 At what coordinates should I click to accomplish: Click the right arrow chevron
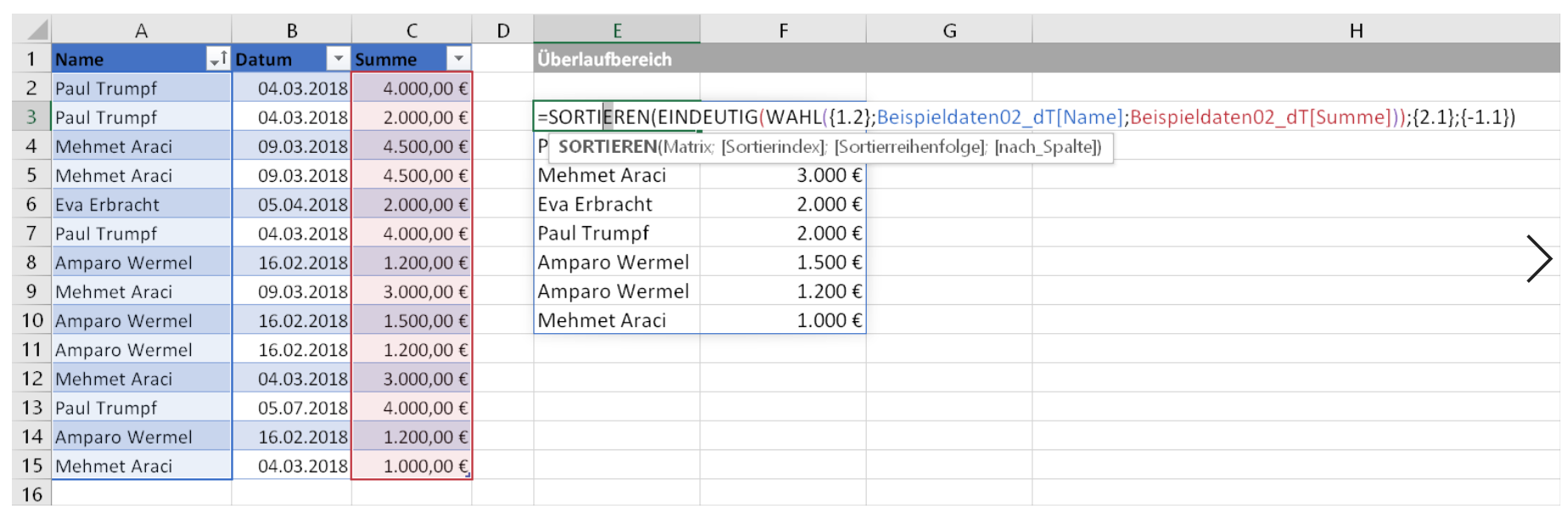[1538, 259]
